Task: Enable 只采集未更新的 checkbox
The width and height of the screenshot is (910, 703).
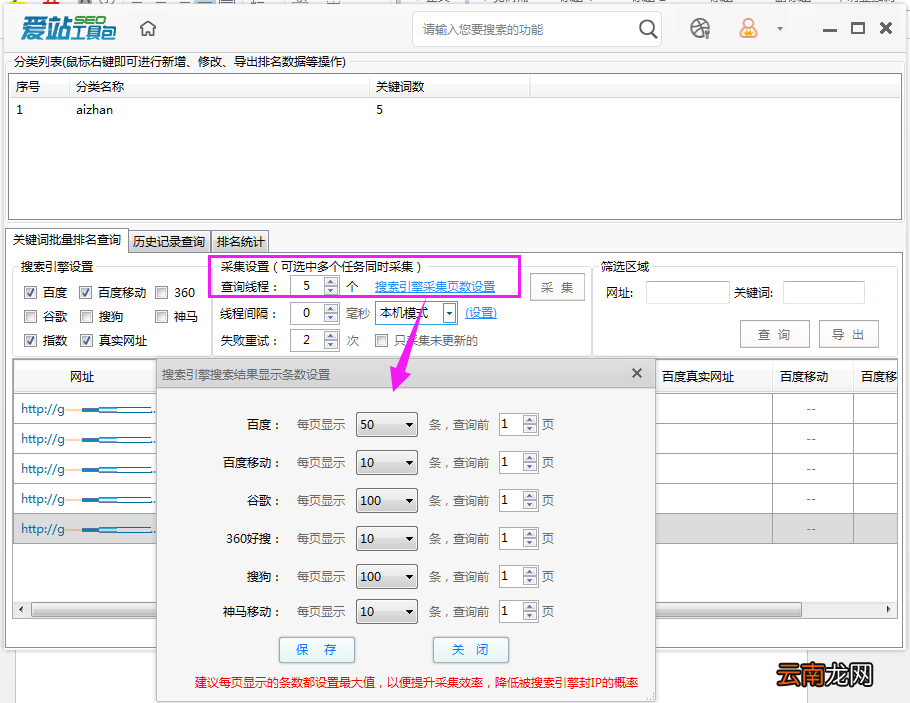Action: pyautogui.click(x=381, y=340)
